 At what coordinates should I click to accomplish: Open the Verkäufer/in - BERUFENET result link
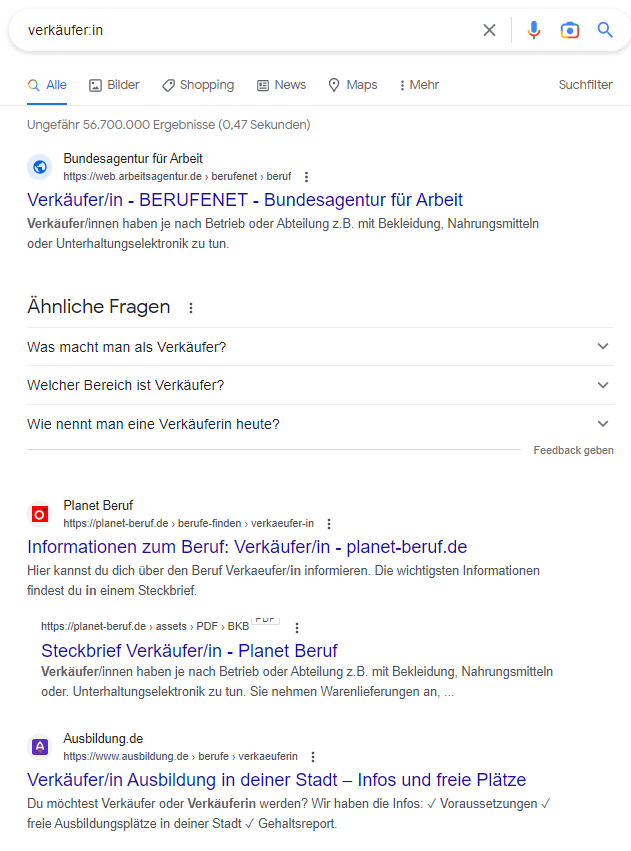245,200
